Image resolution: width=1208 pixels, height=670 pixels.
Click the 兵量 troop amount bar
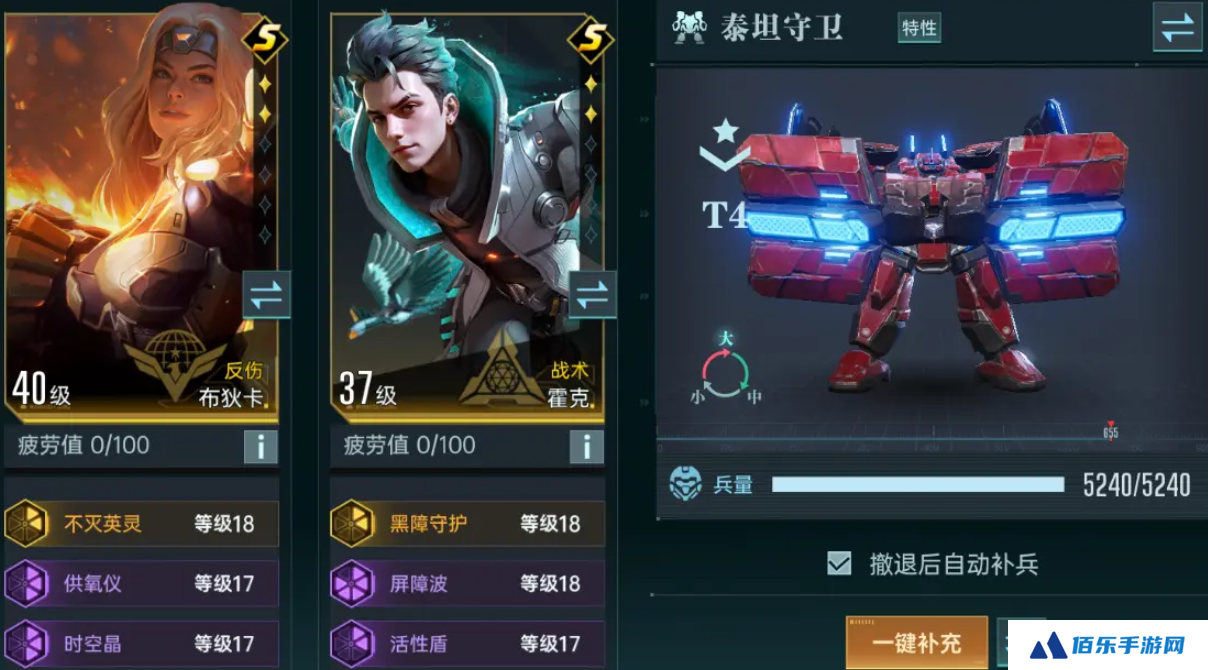918,485
